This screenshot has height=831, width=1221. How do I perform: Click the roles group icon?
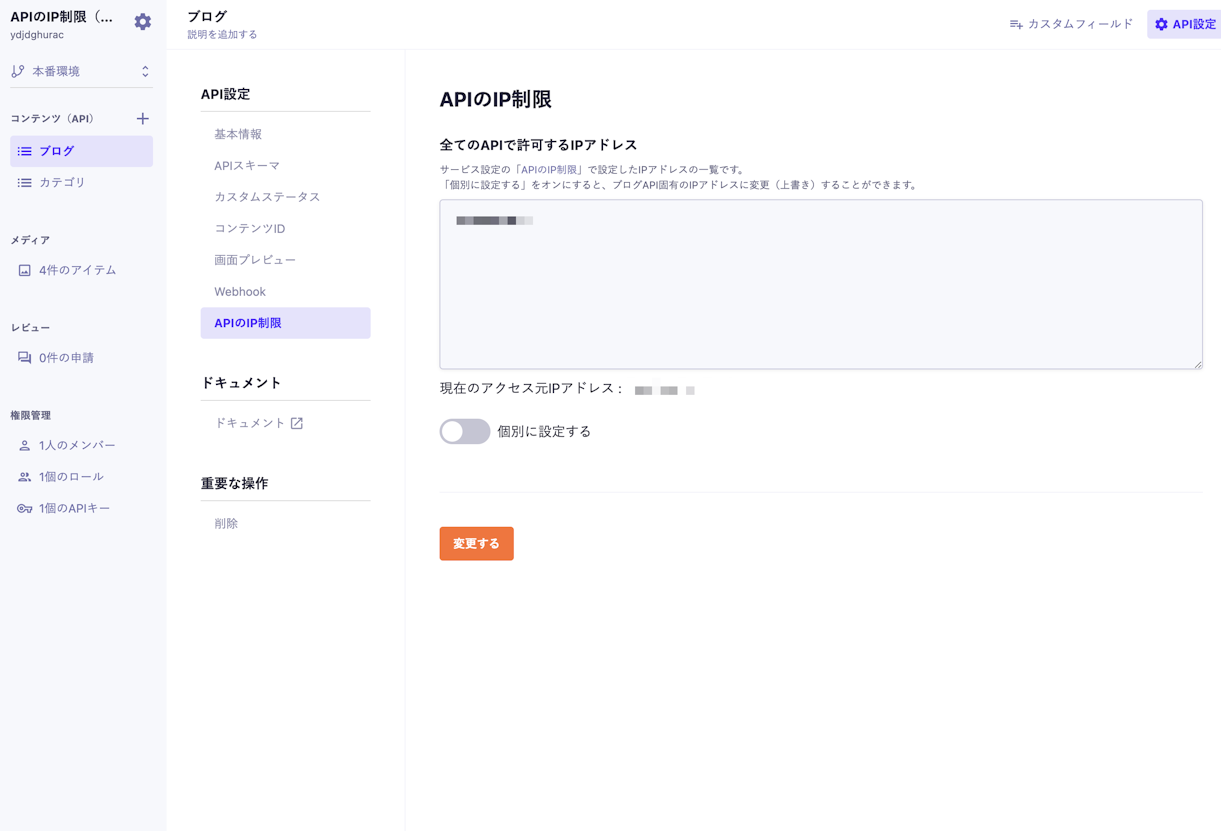tap(25, 477)
